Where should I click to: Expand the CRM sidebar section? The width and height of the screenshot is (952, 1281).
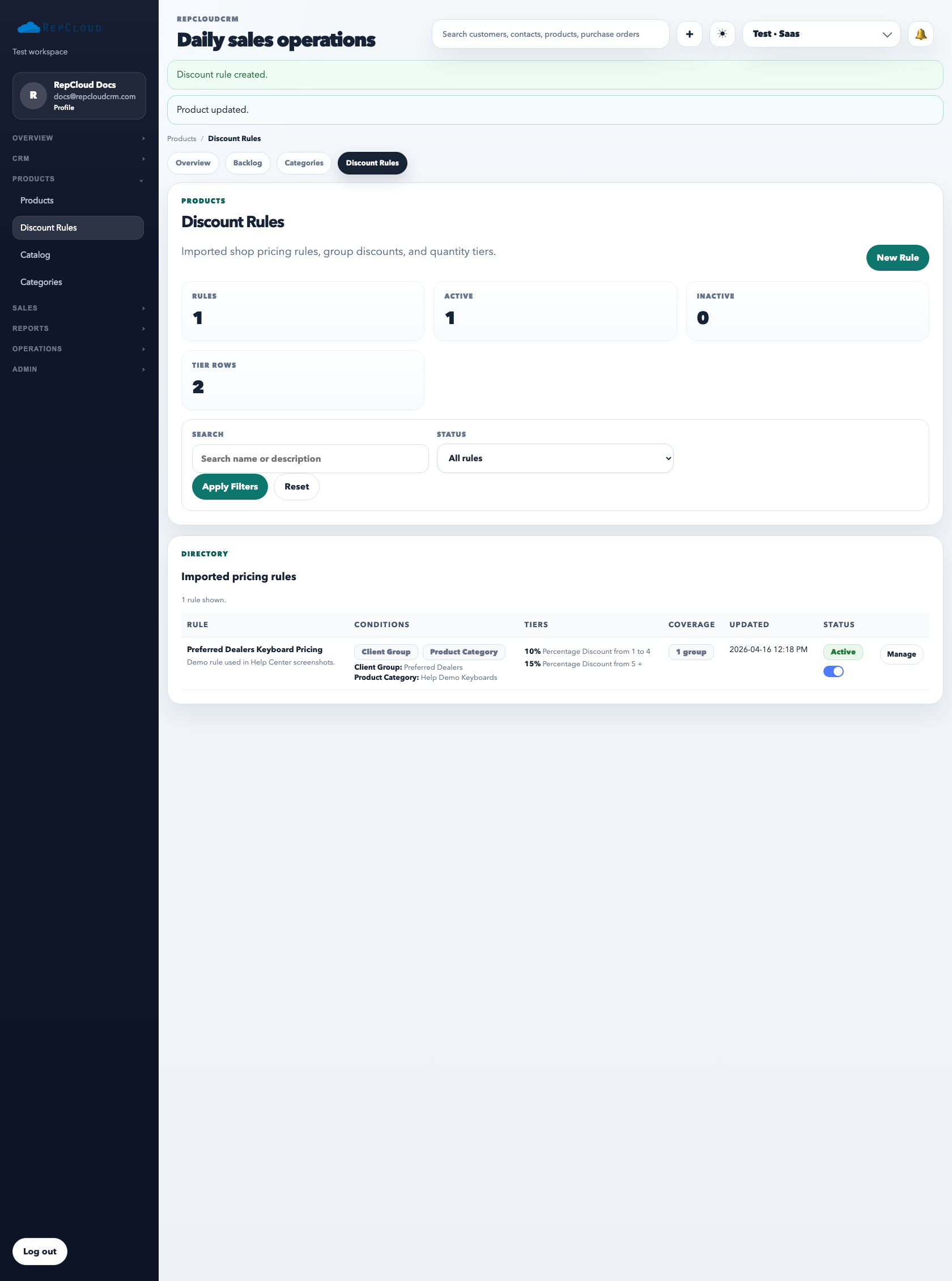point(78,159)
